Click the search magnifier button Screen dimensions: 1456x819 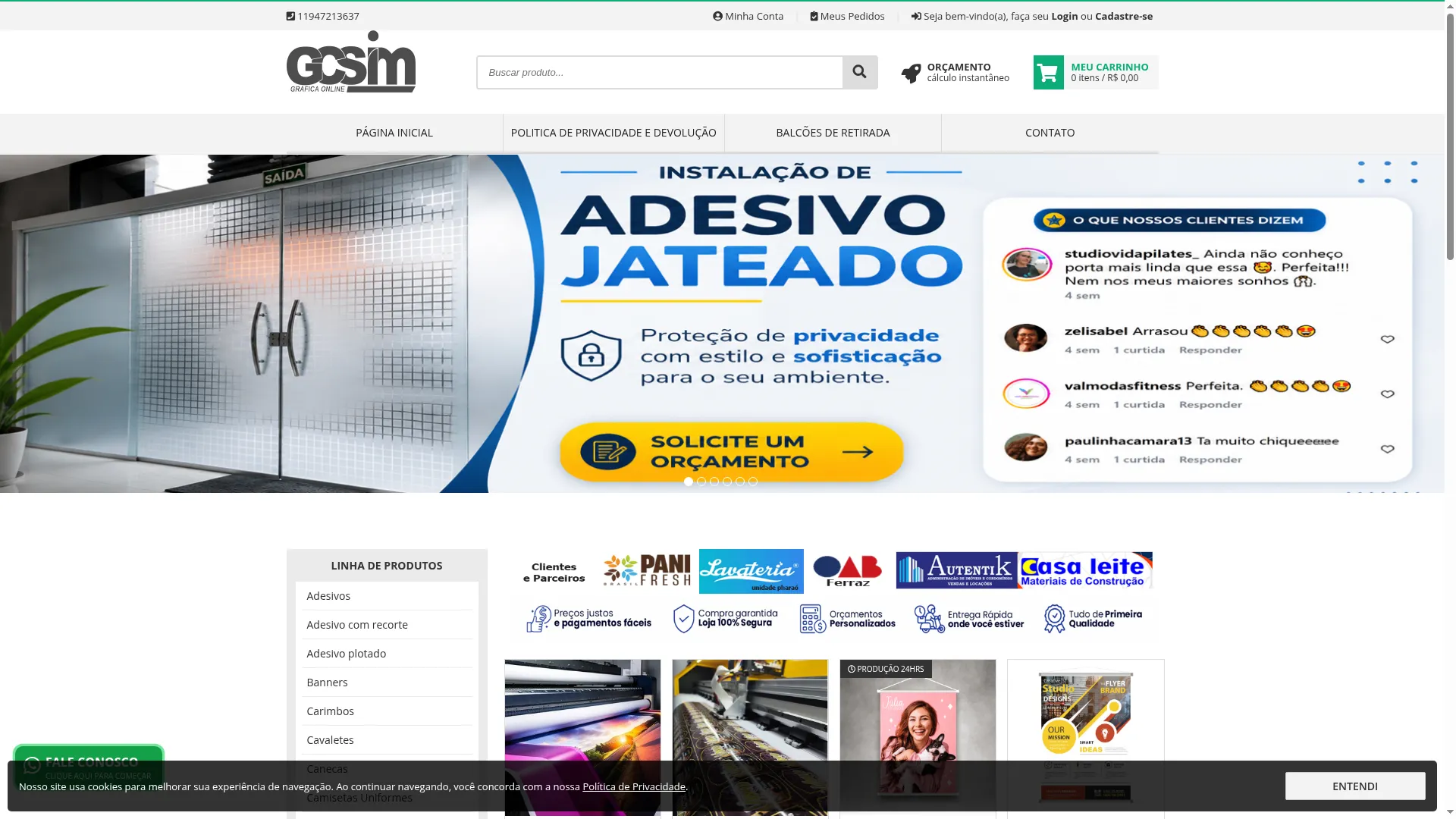(x=860, y=72)
